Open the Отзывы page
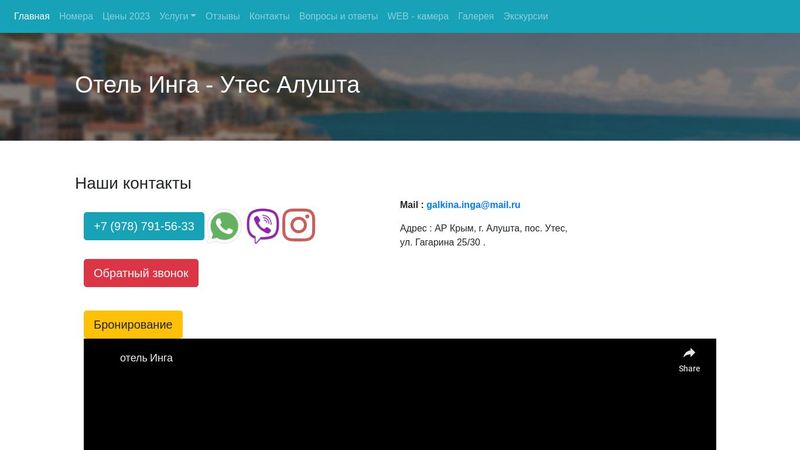800x450 pixels. coord(222,16)
